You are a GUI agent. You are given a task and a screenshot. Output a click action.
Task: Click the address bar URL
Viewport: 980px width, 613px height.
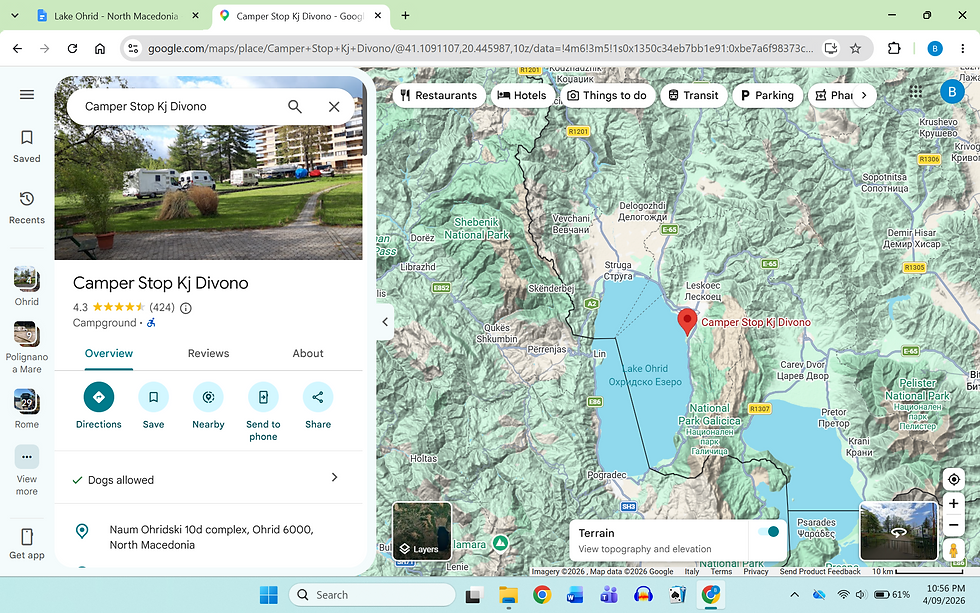pos(480,48)
